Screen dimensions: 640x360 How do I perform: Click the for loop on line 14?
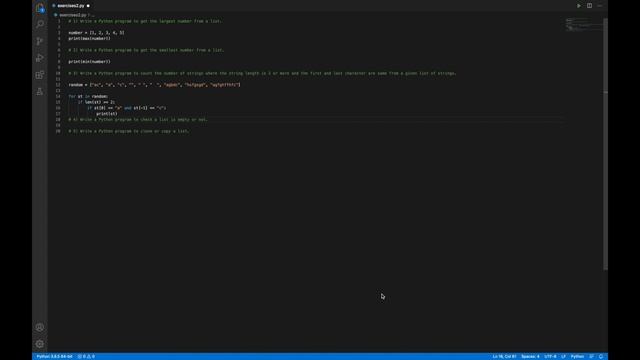[88, 97]
